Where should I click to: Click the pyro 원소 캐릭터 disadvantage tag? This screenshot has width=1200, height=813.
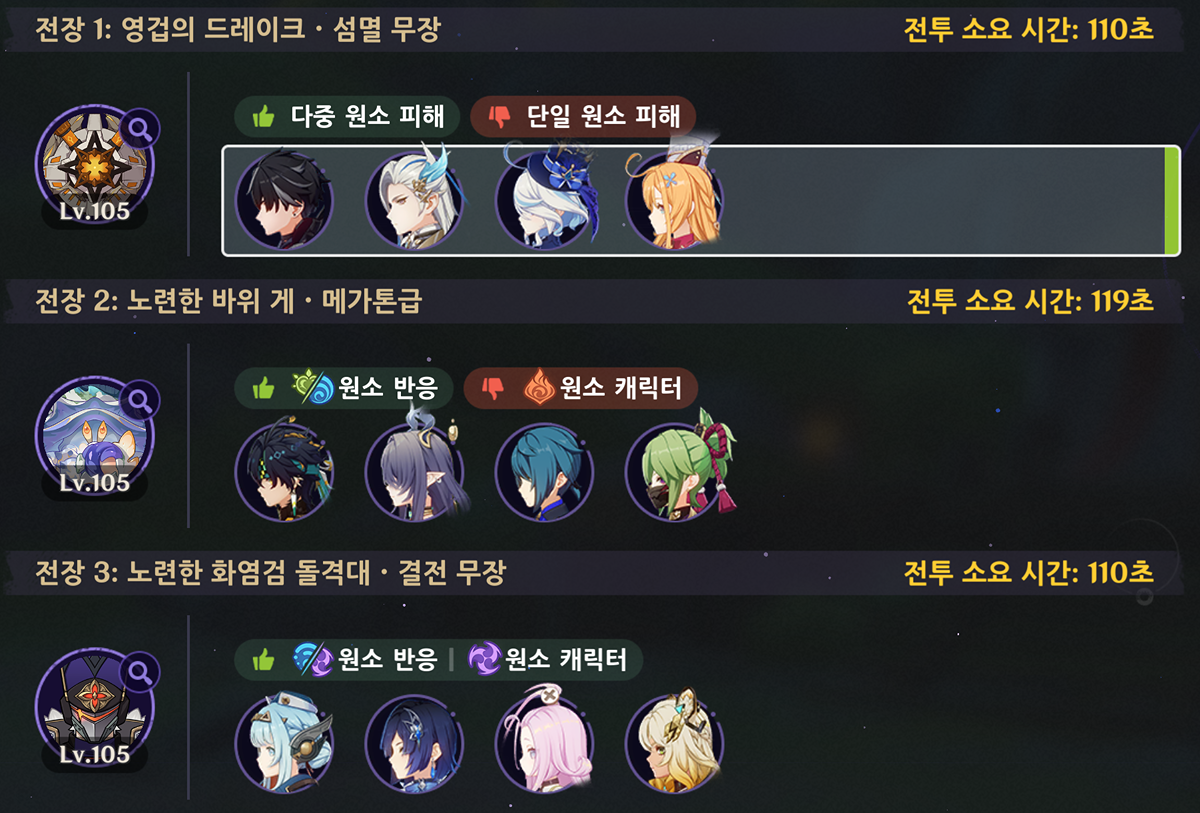[x=581, y=388]
